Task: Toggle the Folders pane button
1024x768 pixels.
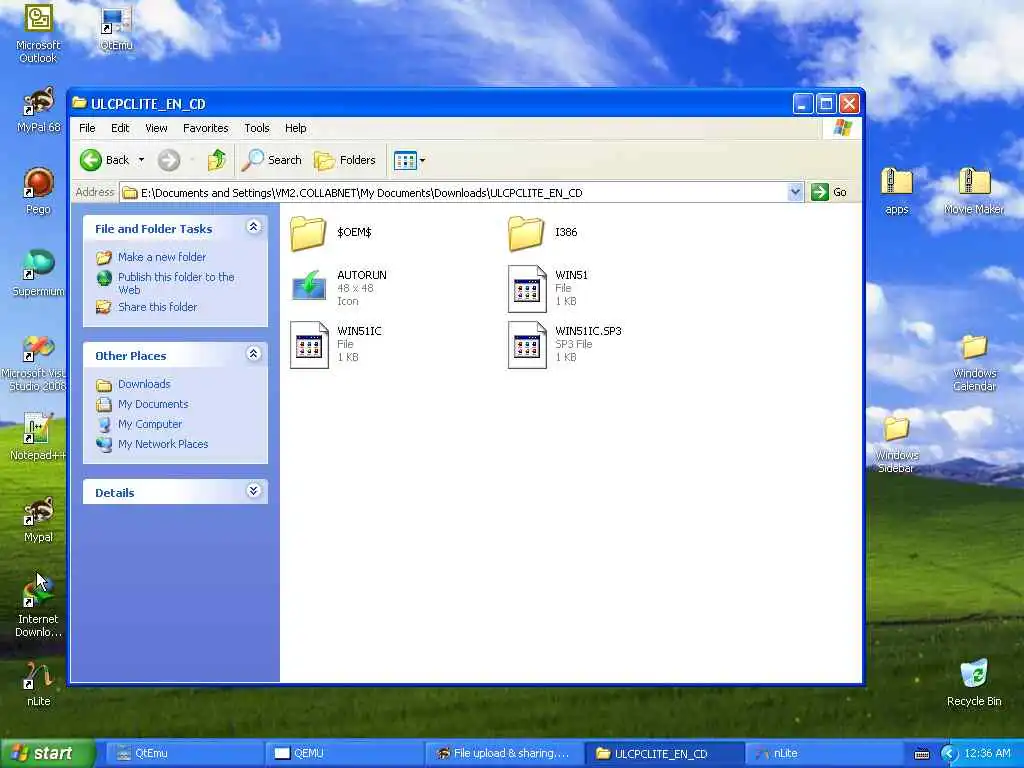Action: coord(345,160)
